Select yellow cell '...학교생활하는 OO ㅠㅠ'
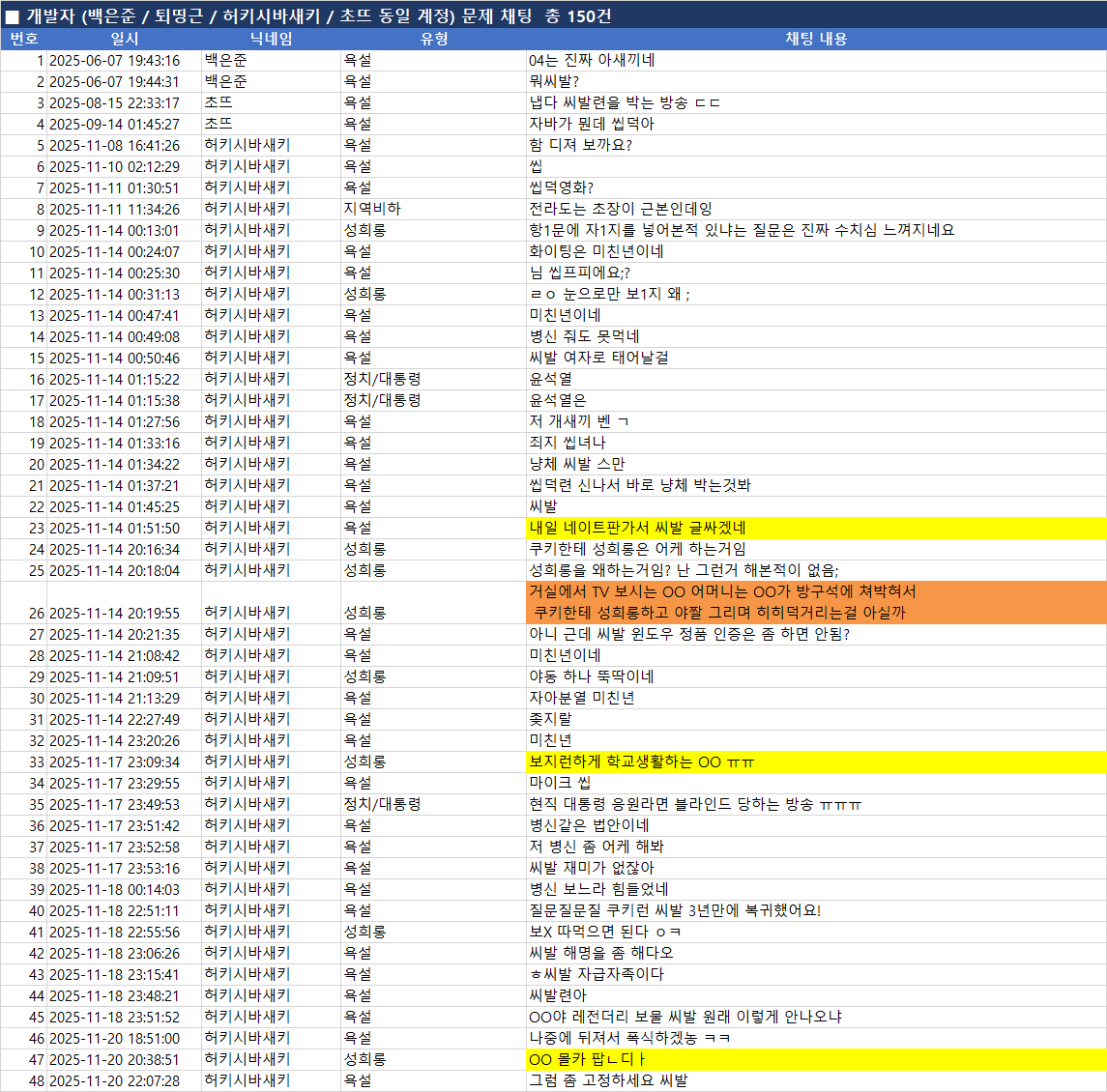 tap(816, 762)
